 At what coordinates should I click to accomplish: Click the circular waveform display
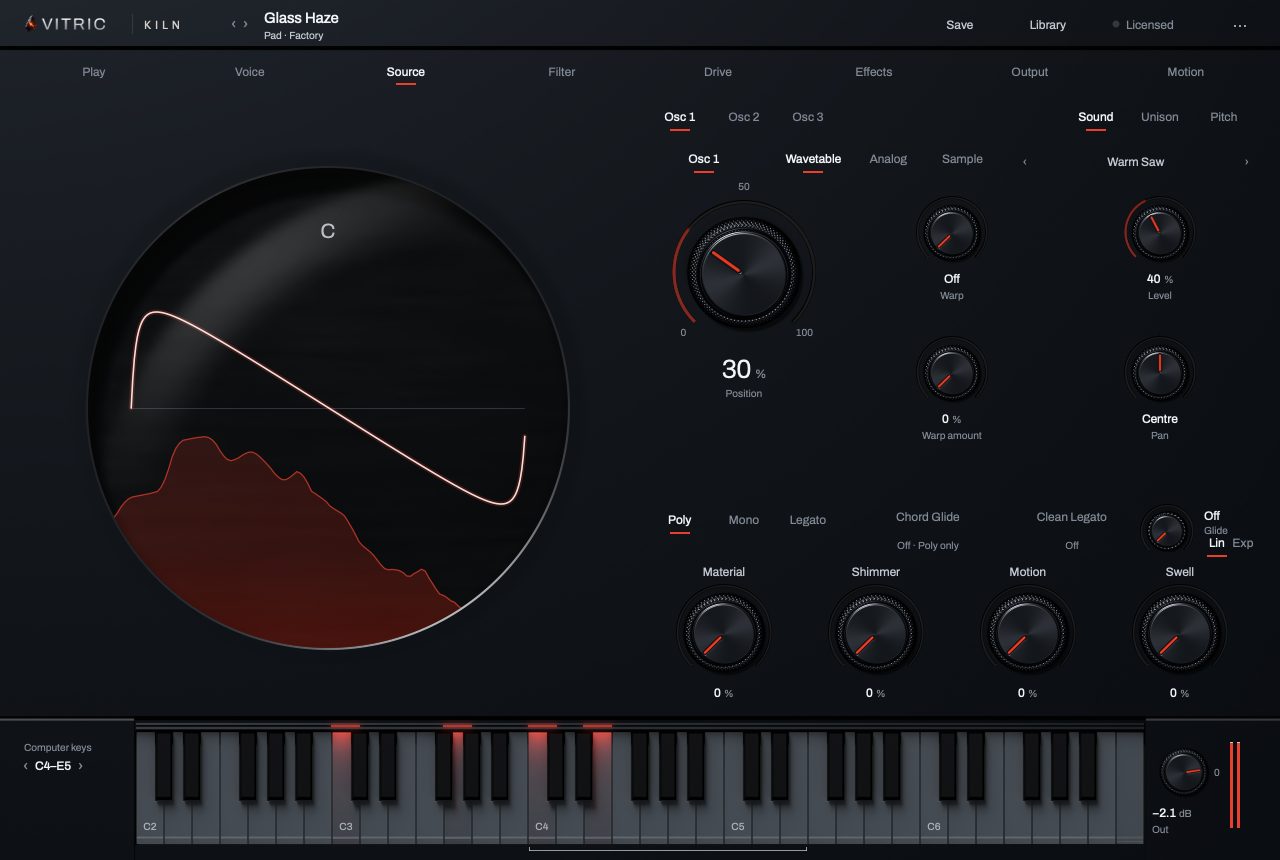(328, 407)
